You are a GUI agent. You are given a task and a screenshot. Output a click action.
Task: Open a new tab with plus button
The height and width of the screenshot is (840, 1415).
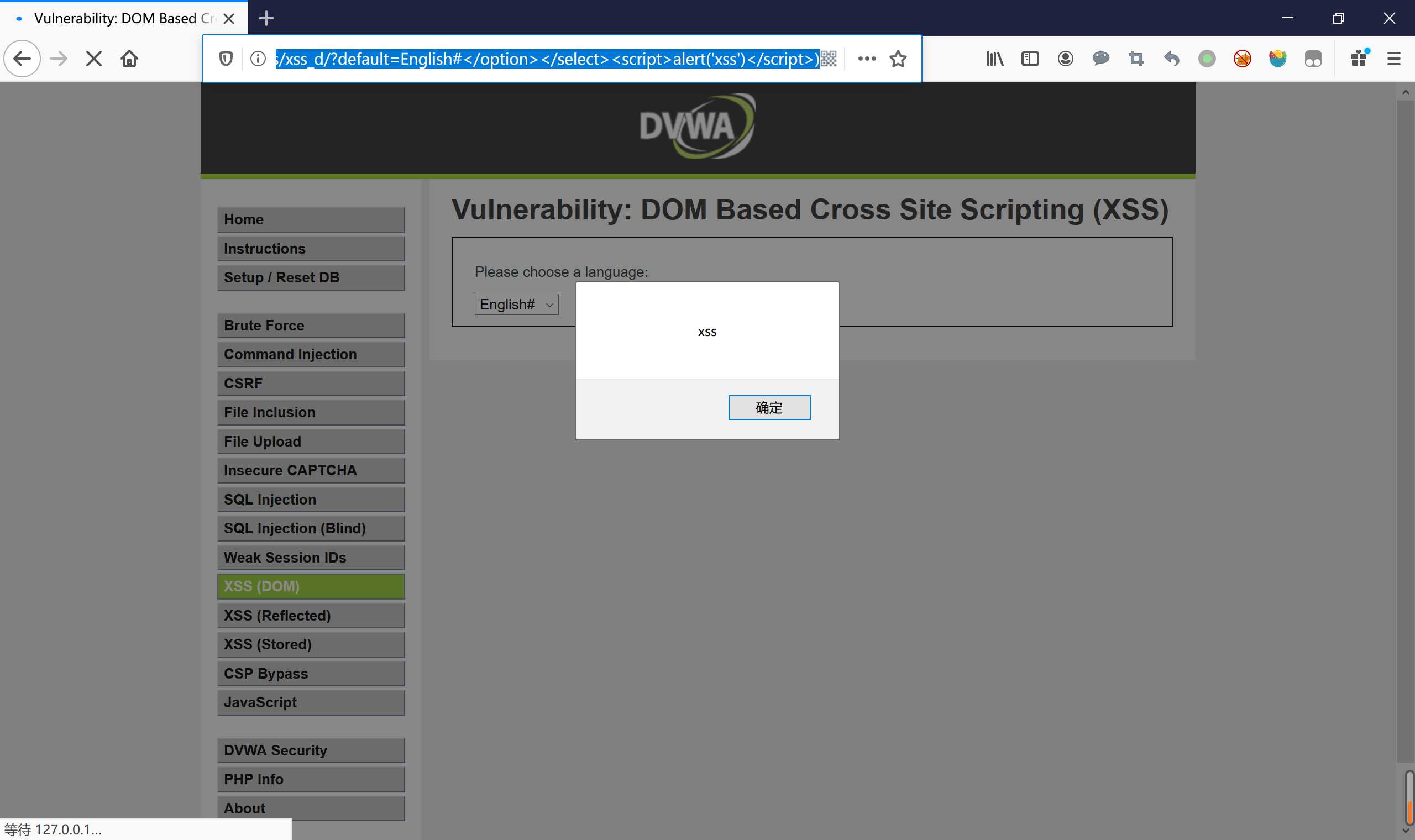tap(266, 19)
